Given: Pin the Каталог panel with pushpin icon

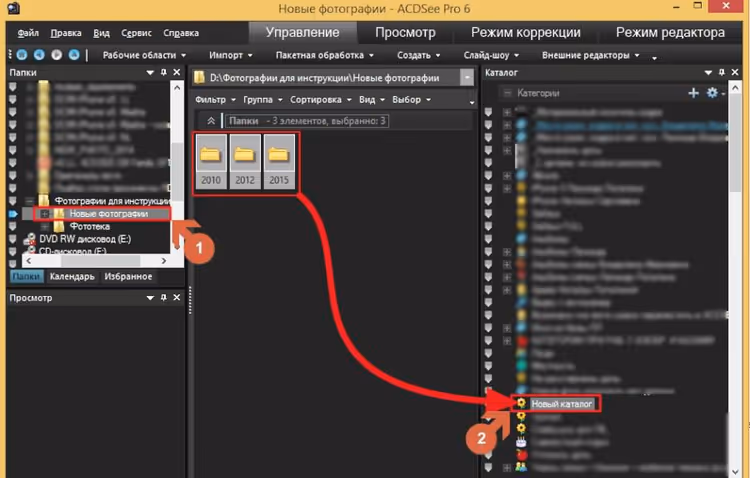Looking at the screenshot, I should [722, 72].
